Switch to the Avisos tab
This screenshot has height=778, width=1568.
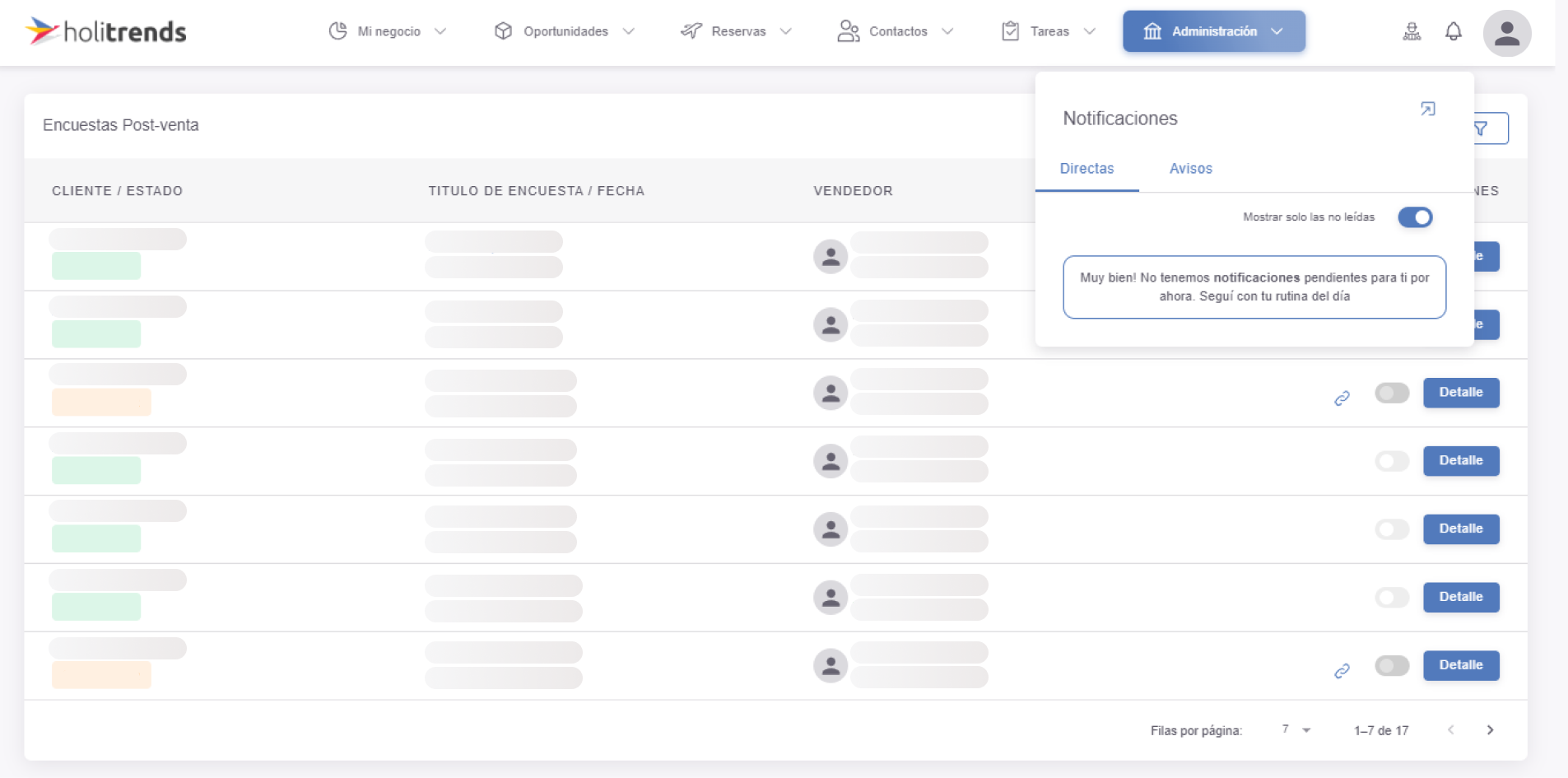[x=1190, y=169]
